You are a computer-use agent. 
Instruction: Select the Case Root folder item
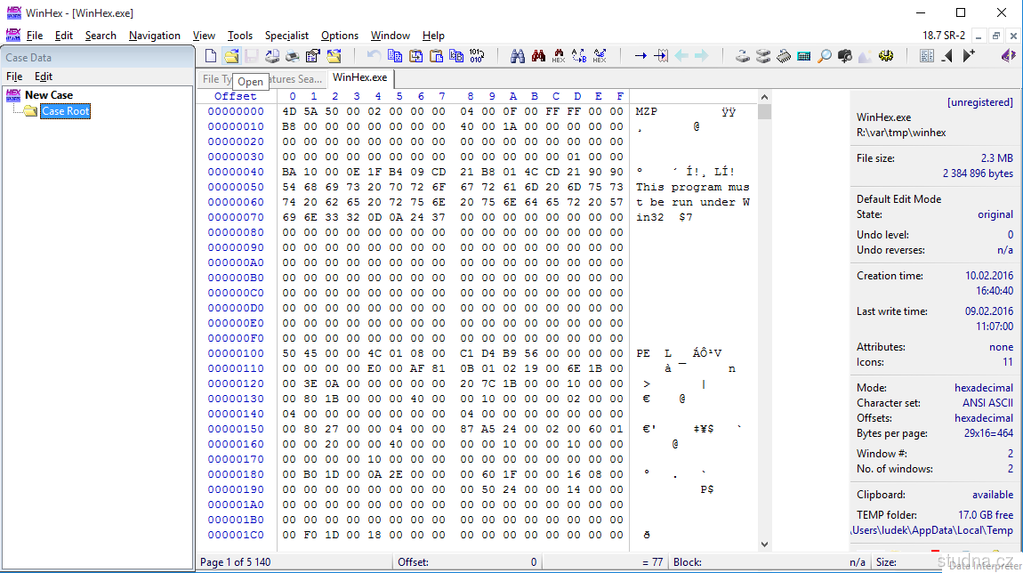pyautogui.click(x=65, y=111)
